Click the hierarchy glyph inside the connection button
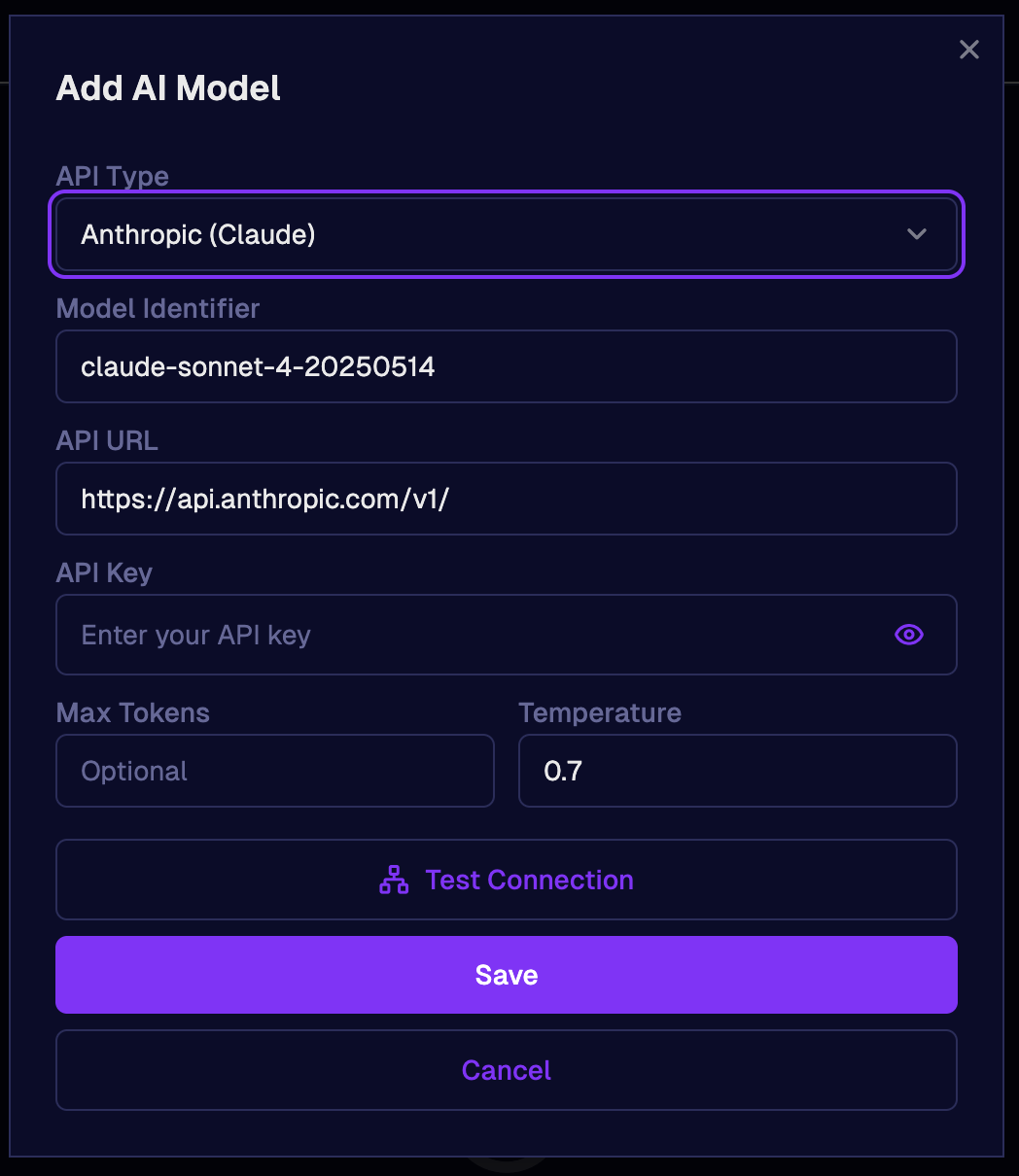 pyautogui.click(x=393, y=880)
